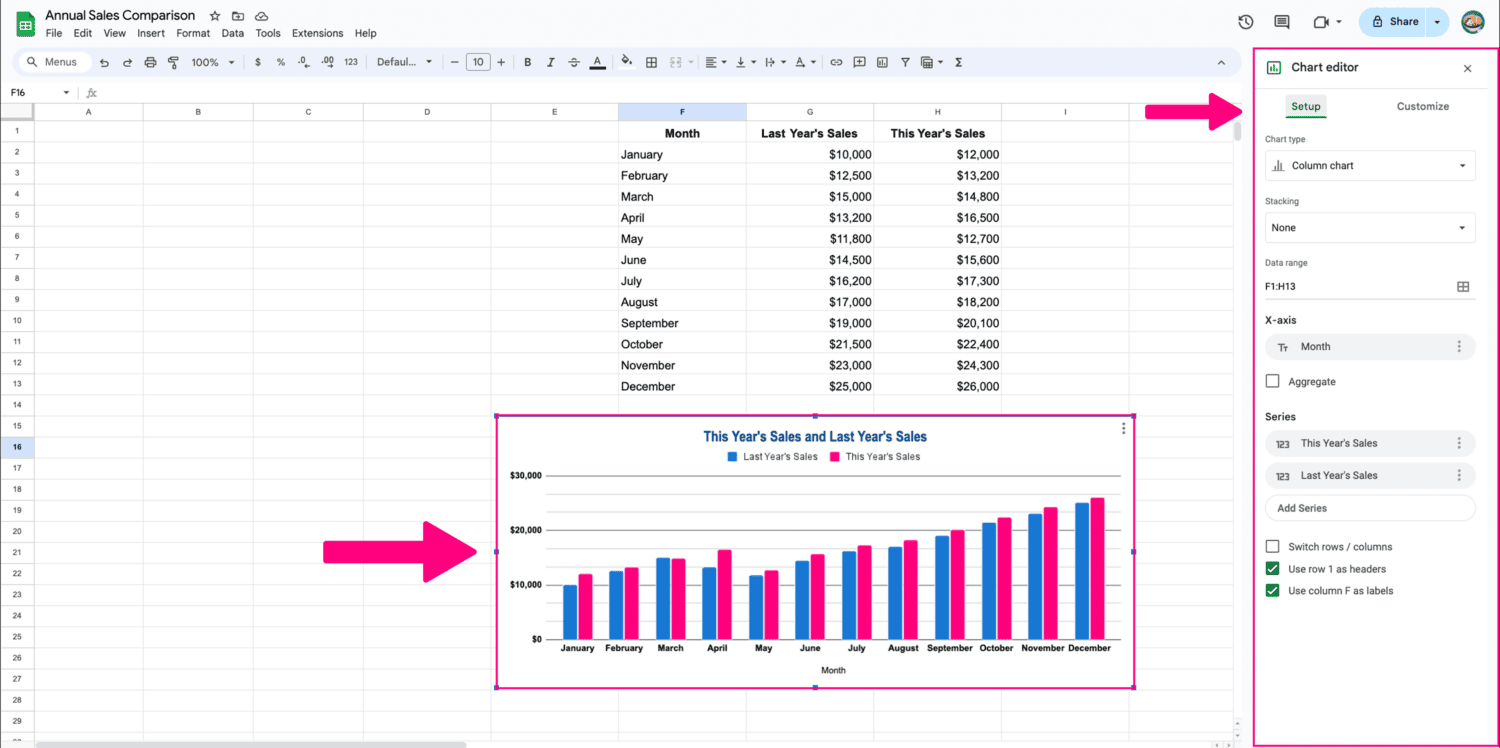1500x748 pixels.
Task: Toggle bold formatting
Action: 528,62
